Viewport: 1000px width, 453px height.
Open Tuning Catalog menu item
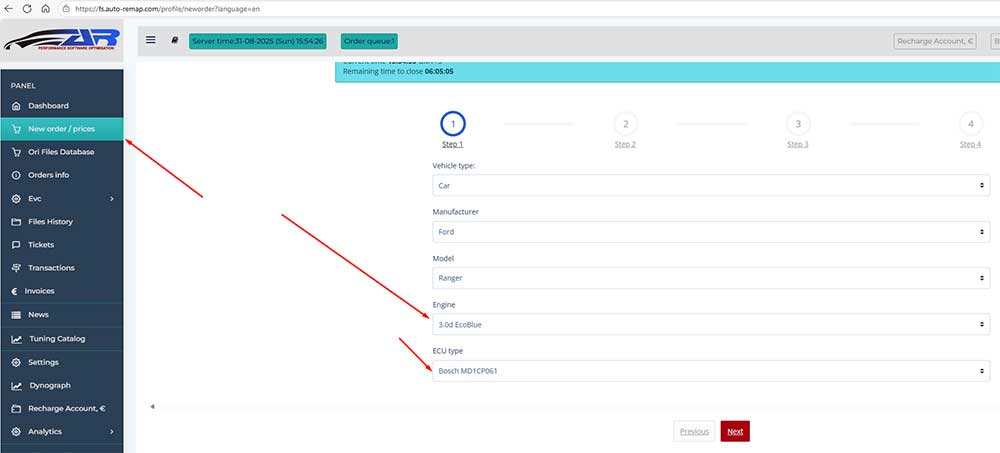pos(62,339)
